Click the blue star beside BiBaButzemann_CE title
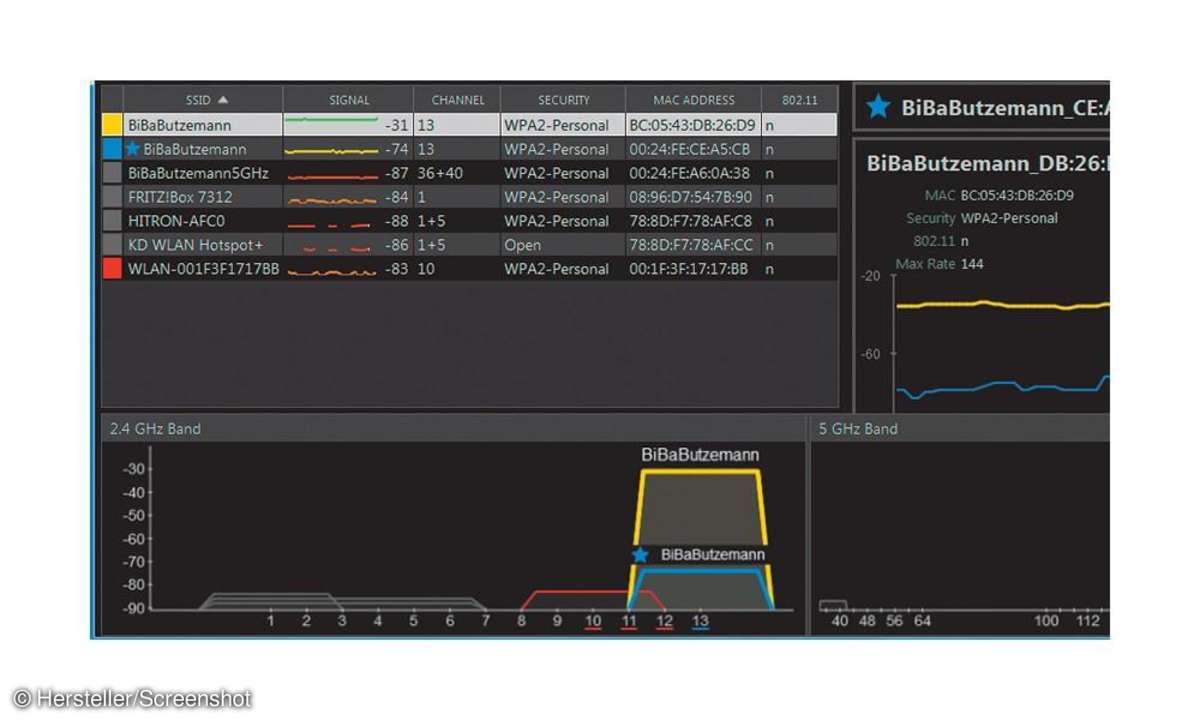Screen dimensions: 1200x720 tap(878, 107)
